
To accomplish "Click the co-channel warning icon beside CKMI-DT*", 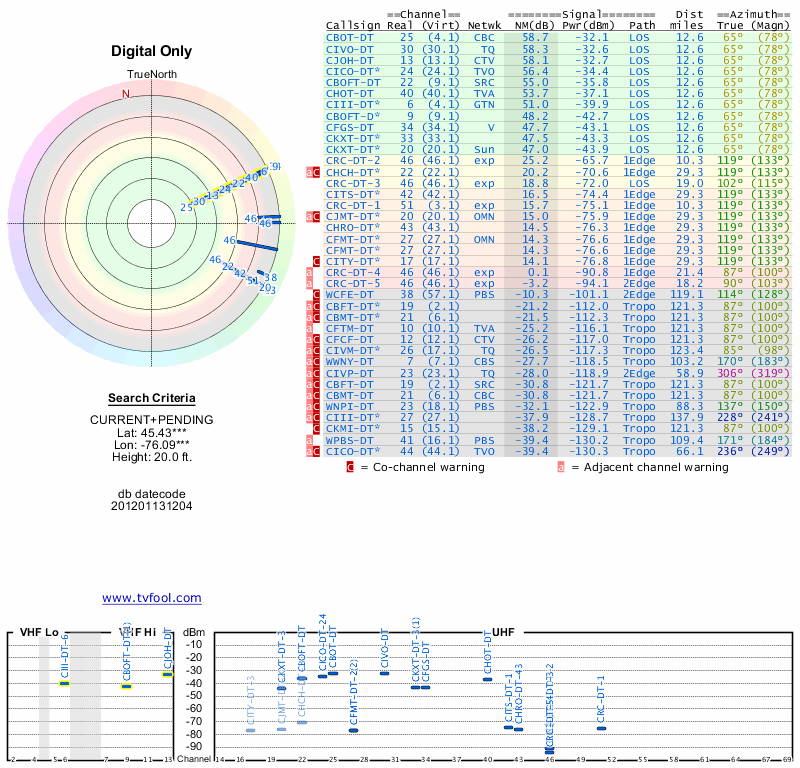I will (x=317, y=428).
